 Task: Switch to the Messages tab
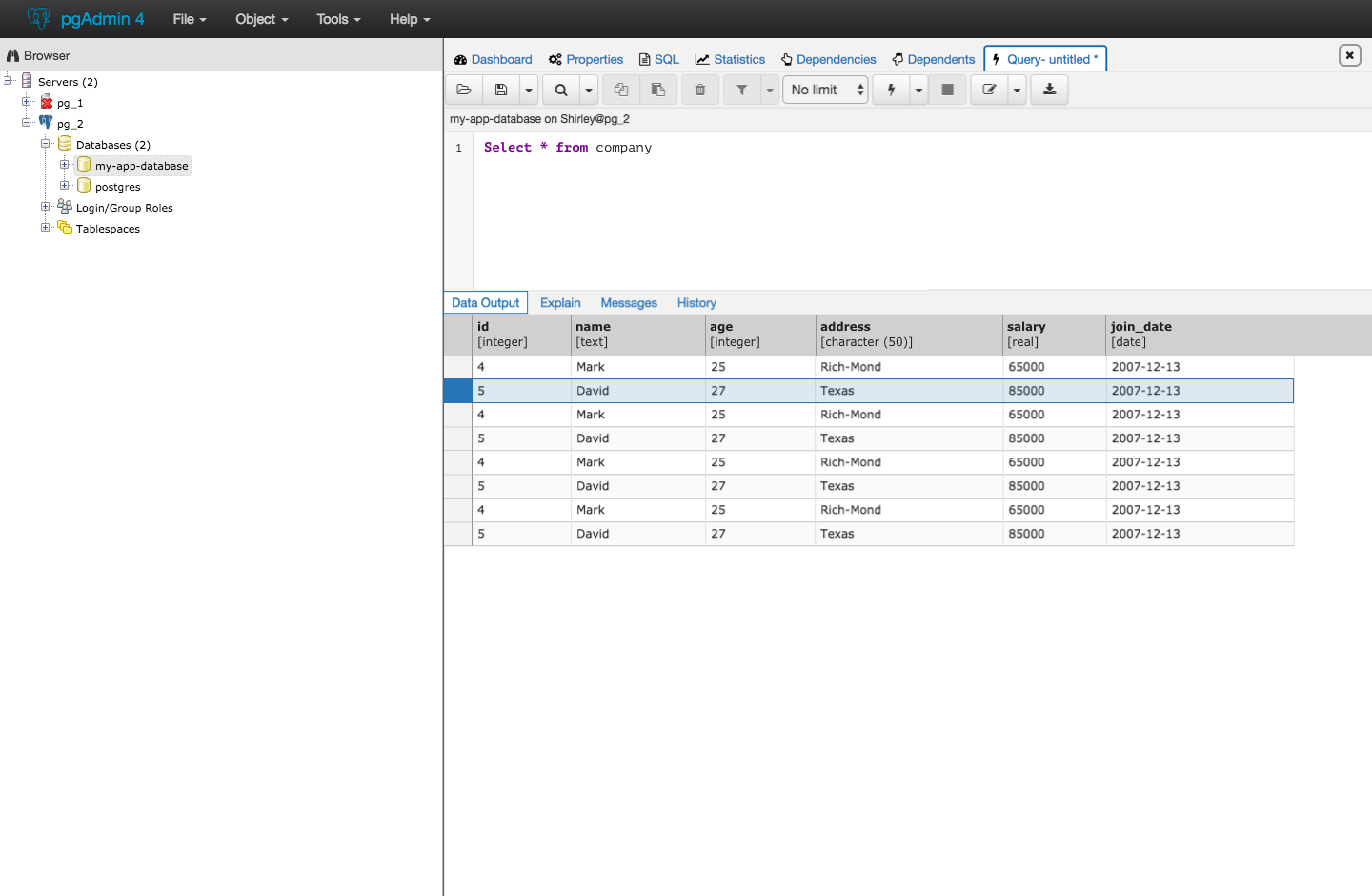pyautogui.click(x=629, y=303)
